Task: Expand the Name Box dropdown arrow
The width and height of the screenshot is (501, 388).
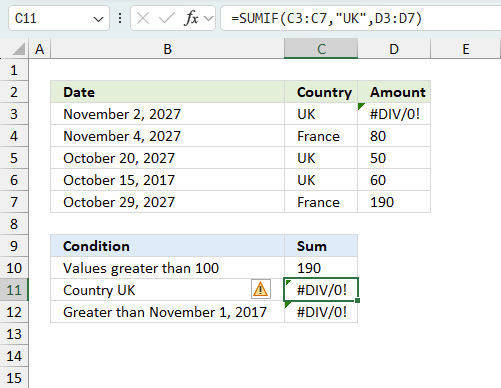Action: pos(98,19)
